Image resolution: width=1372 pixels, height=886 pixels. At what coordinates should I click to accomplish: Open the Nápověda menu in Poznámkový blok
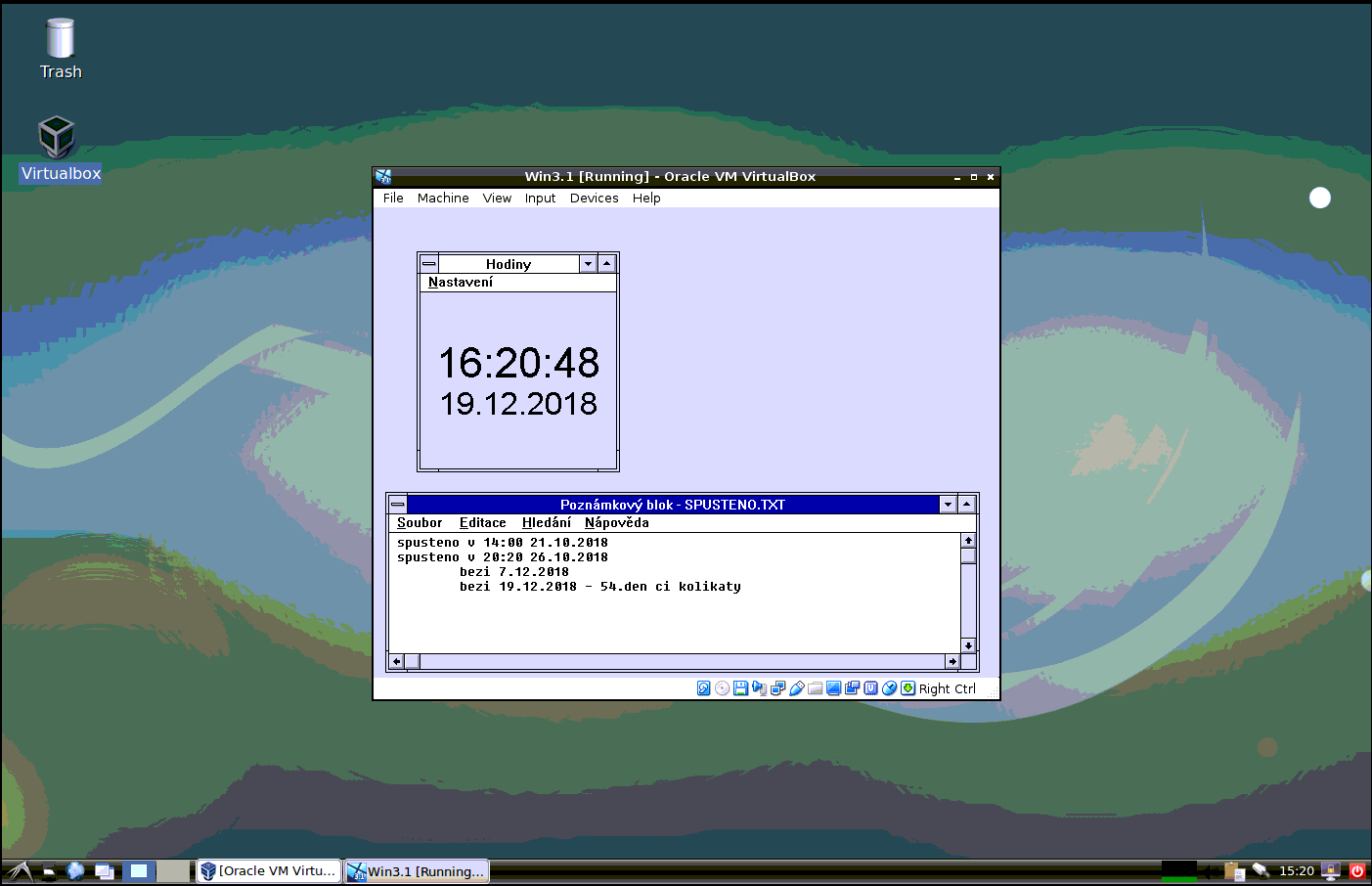[x=617, y=523]
